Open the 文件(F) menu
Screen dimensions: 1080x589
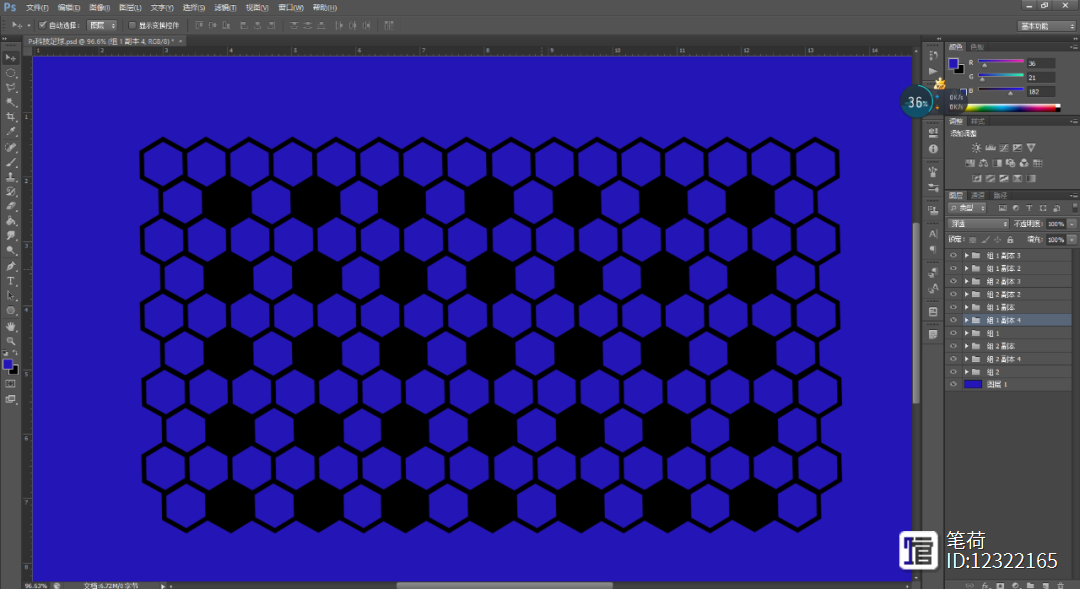37,8
